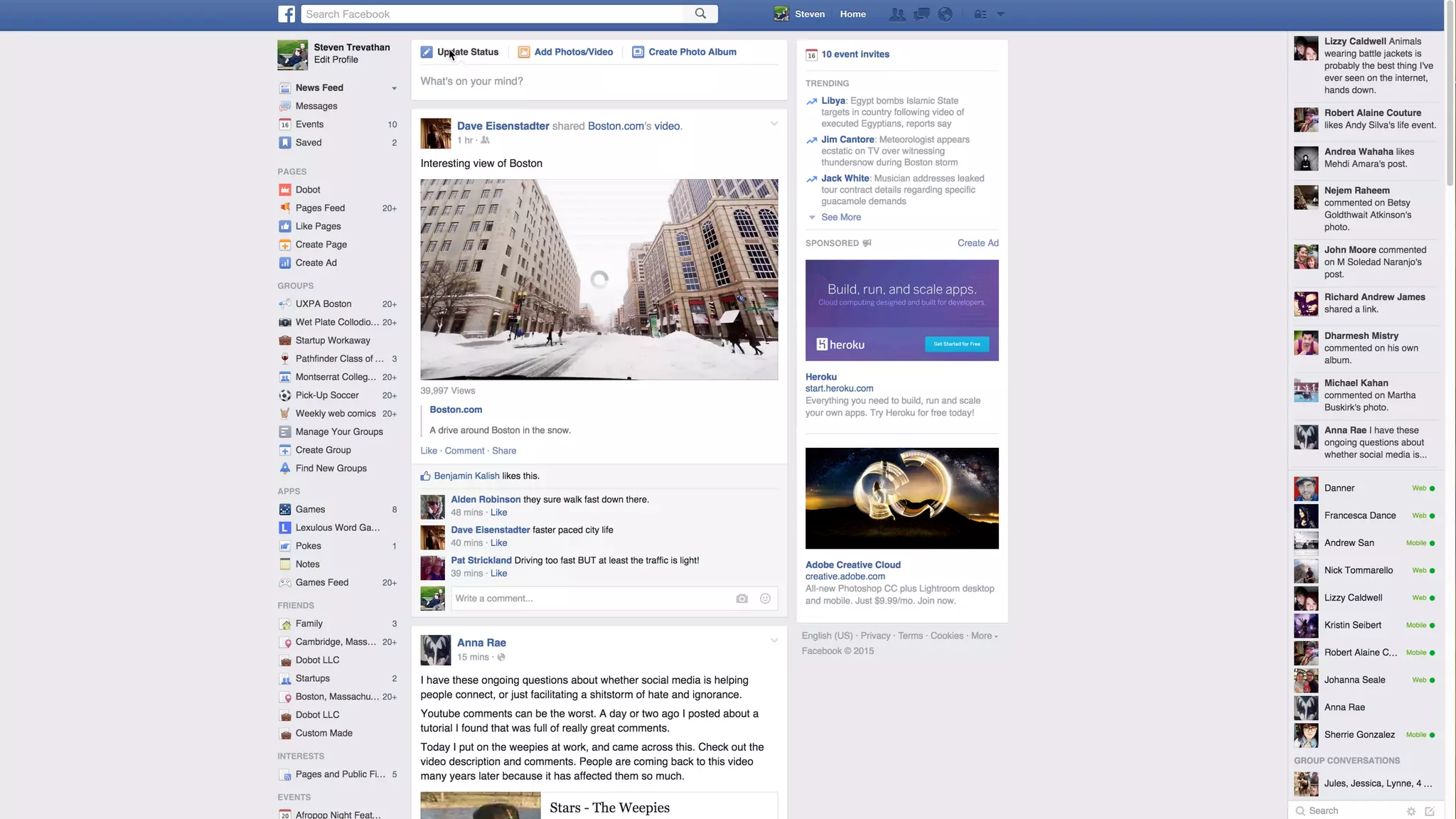
Task: Expand See More trending topics
Action: [840, 218]
